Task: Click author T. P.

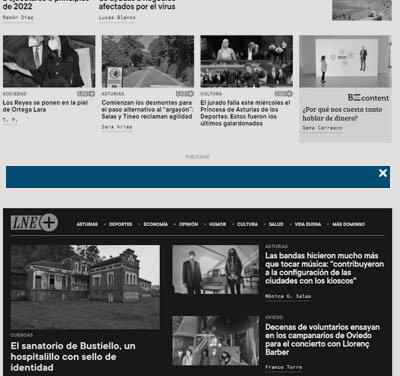Action: point(10,120)
